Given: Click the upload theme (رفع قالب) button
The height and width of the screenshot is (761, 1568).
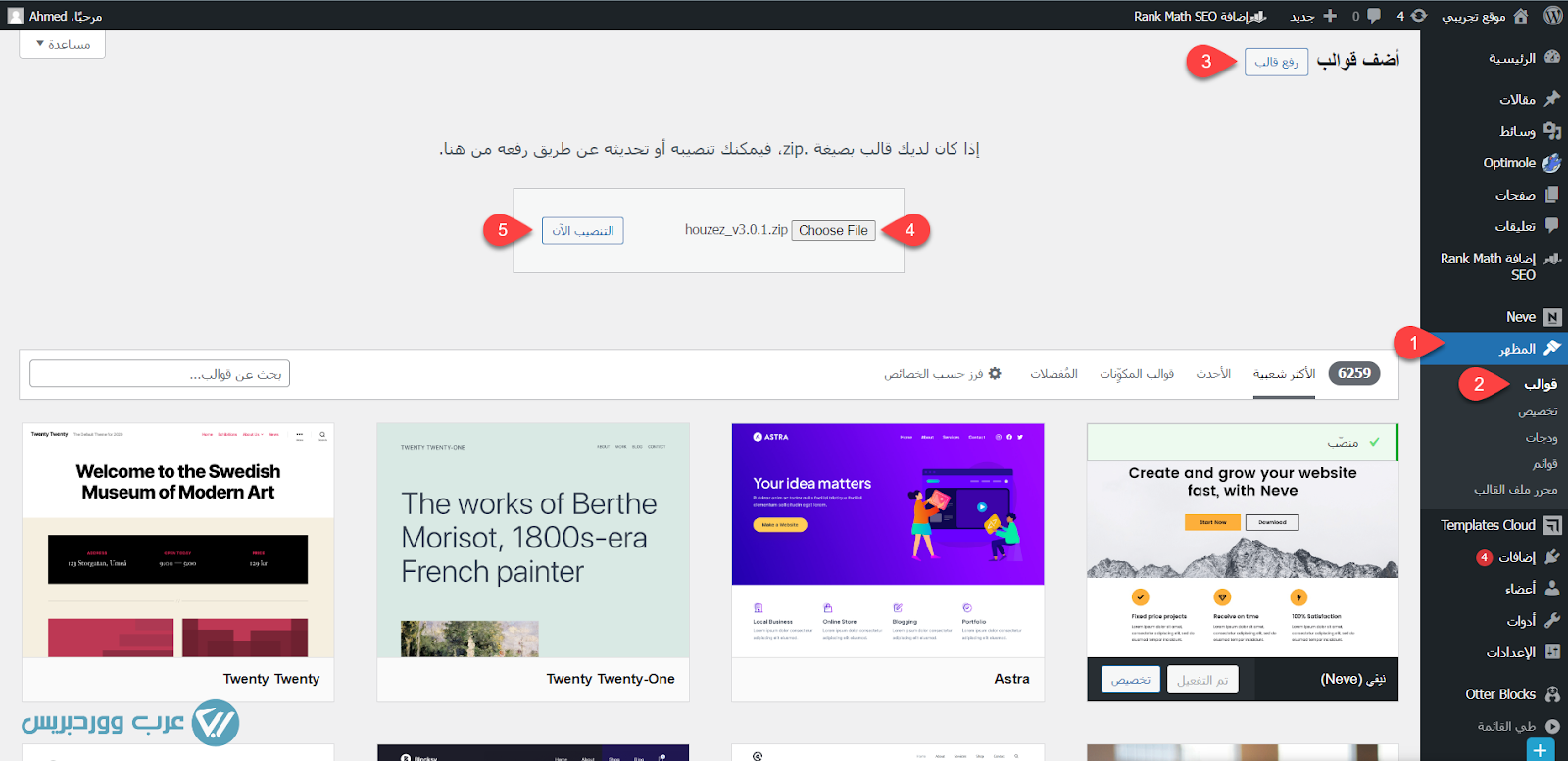Looking at the screenshot, I should [x=1276, y=62].
